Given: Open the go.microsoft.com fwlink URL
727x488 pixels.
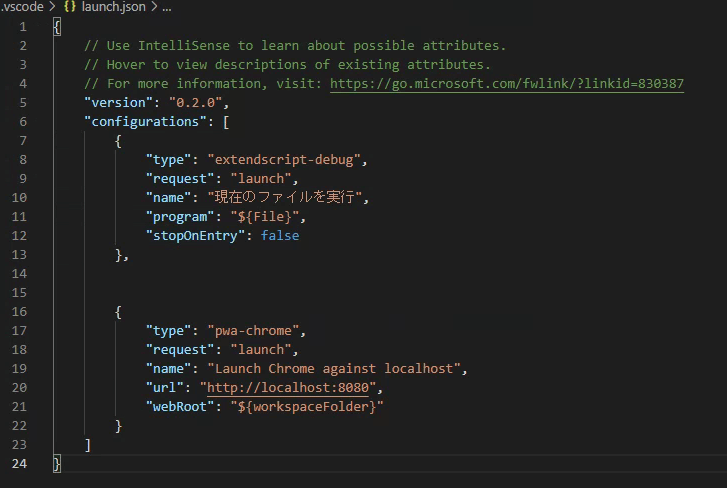Looking at the screenshot, I should tap(507, 84).
